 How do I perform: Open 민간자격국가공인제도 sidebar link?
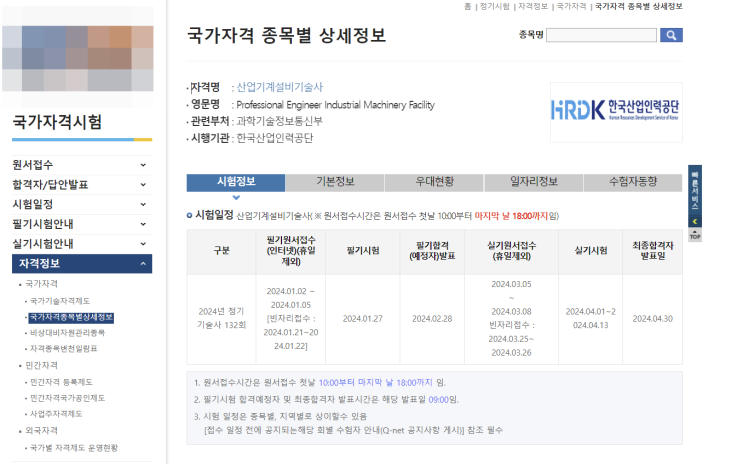(x=67, y=398)
